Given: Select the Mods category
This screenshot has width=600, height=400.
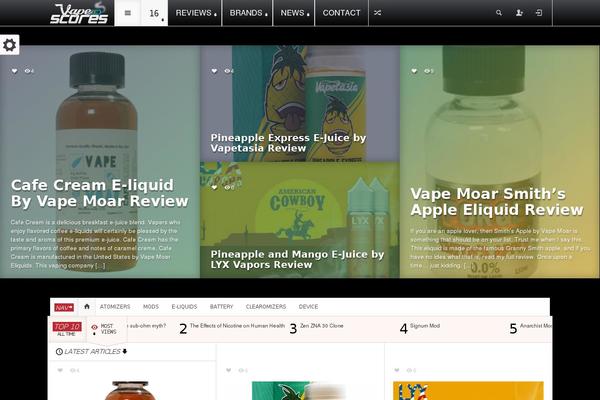Looking at the screenshot, I should pos(151,307).
